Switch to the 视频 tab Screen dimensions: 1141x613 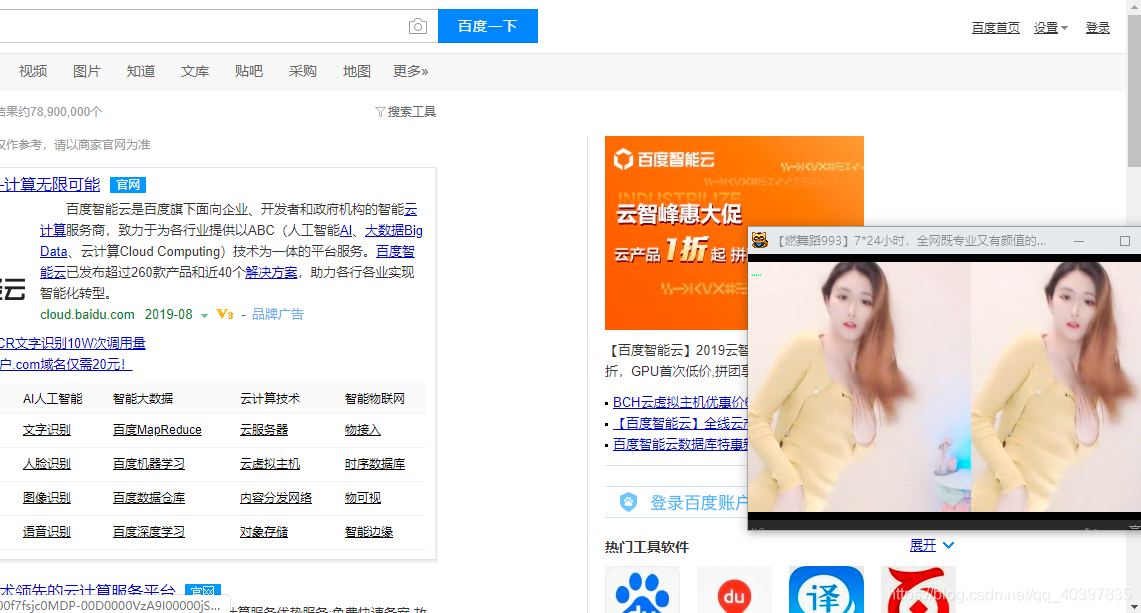[x=33, y=71]
